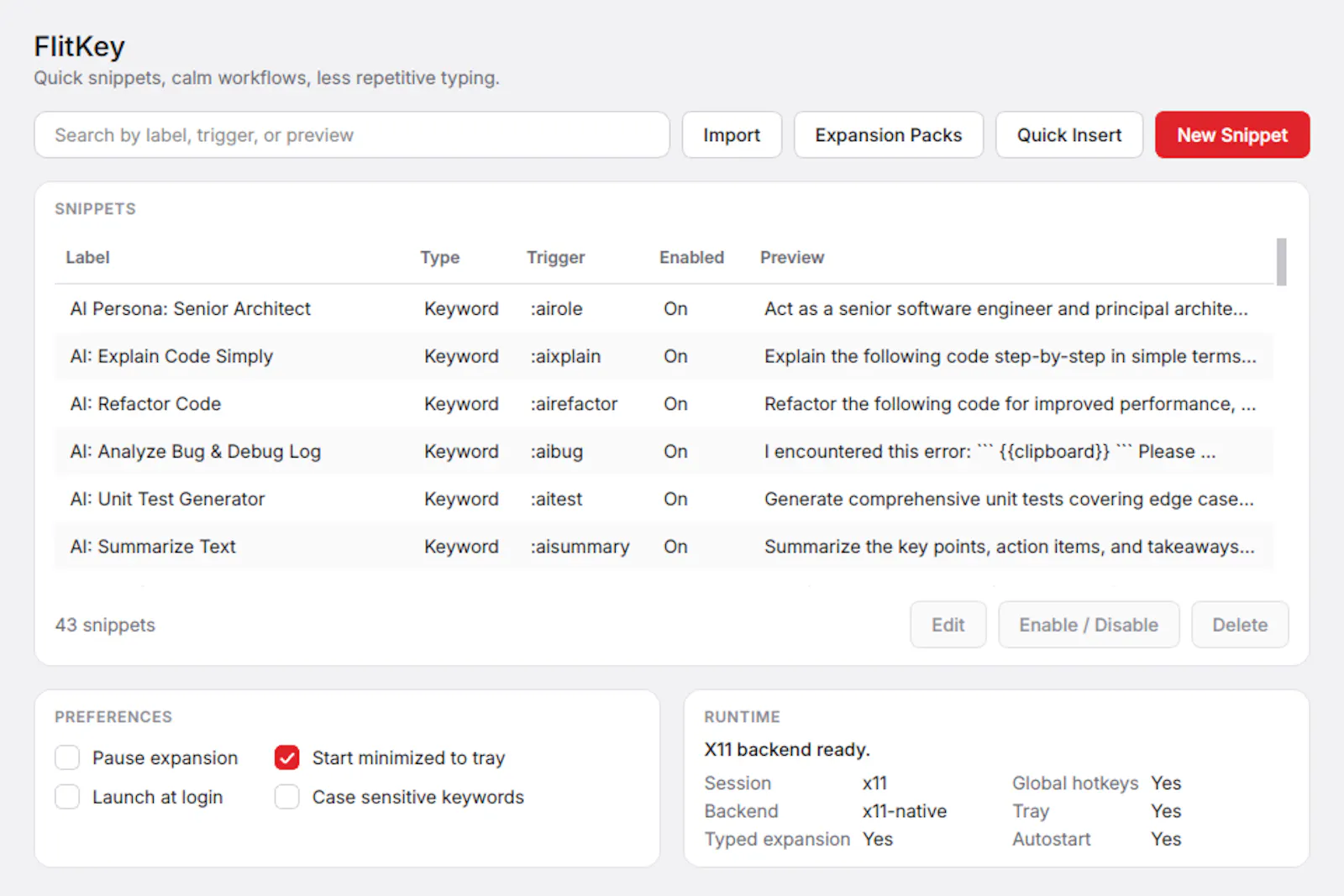Select the AI: Summarize Text row
Image resolution: width=1344 pixels, height=896 pixels.
tap(664, 547)
